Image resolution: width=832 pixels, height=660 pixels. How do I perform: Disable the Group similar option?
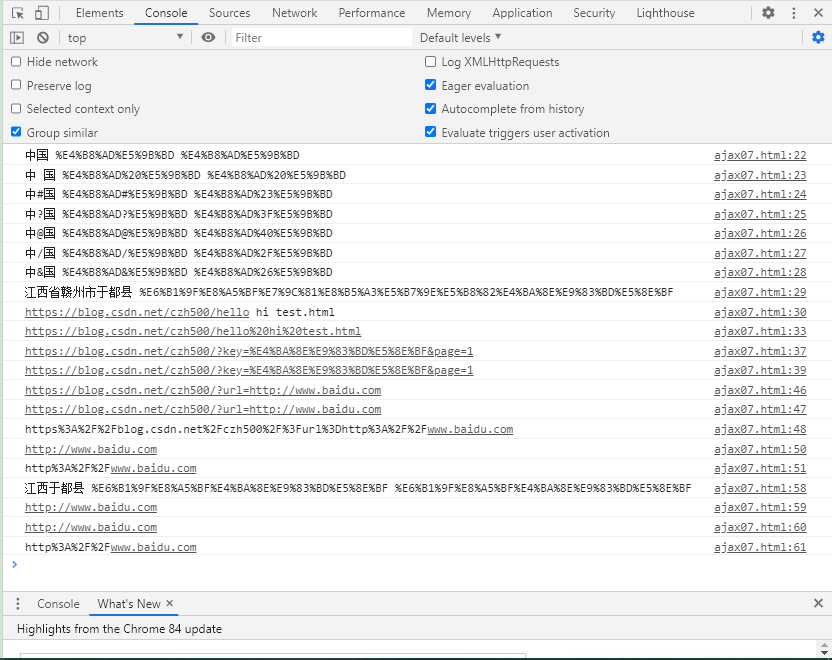pos(15,131)
